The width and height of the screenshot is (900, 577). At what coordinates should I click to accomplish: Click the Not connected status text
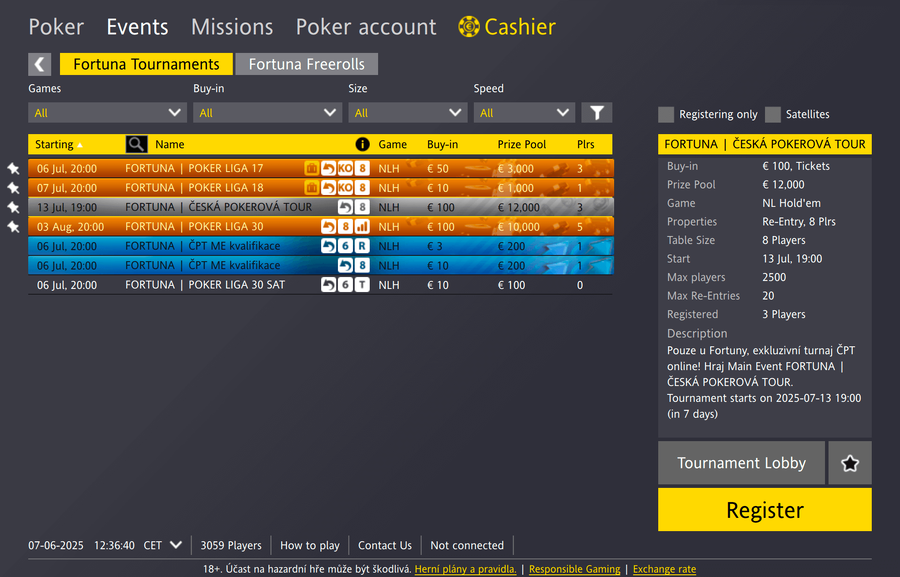pyautogui.click(x=467, y=545)
